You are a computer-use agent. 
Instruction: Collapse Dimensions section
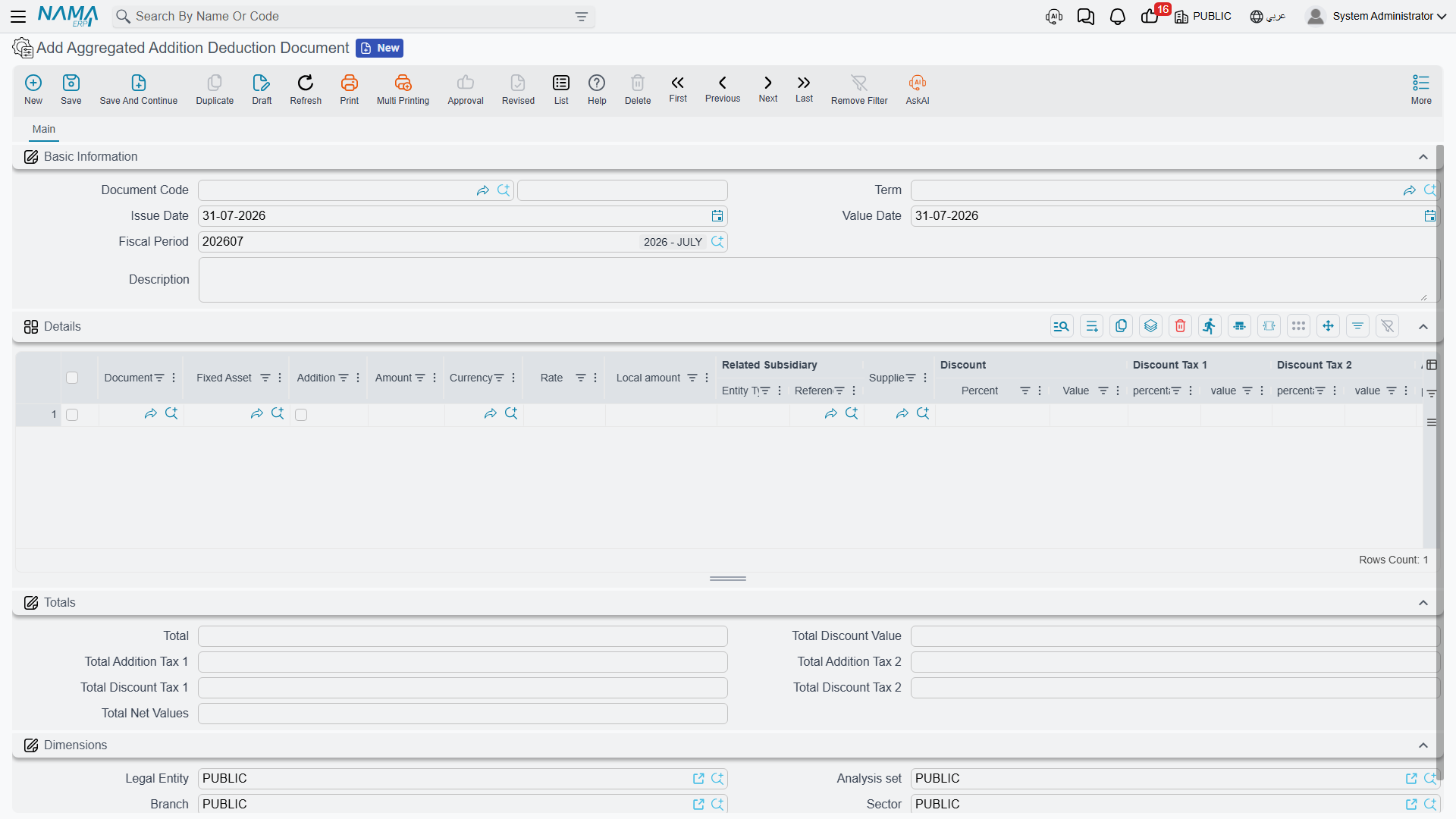click(x=1423, y=745)
